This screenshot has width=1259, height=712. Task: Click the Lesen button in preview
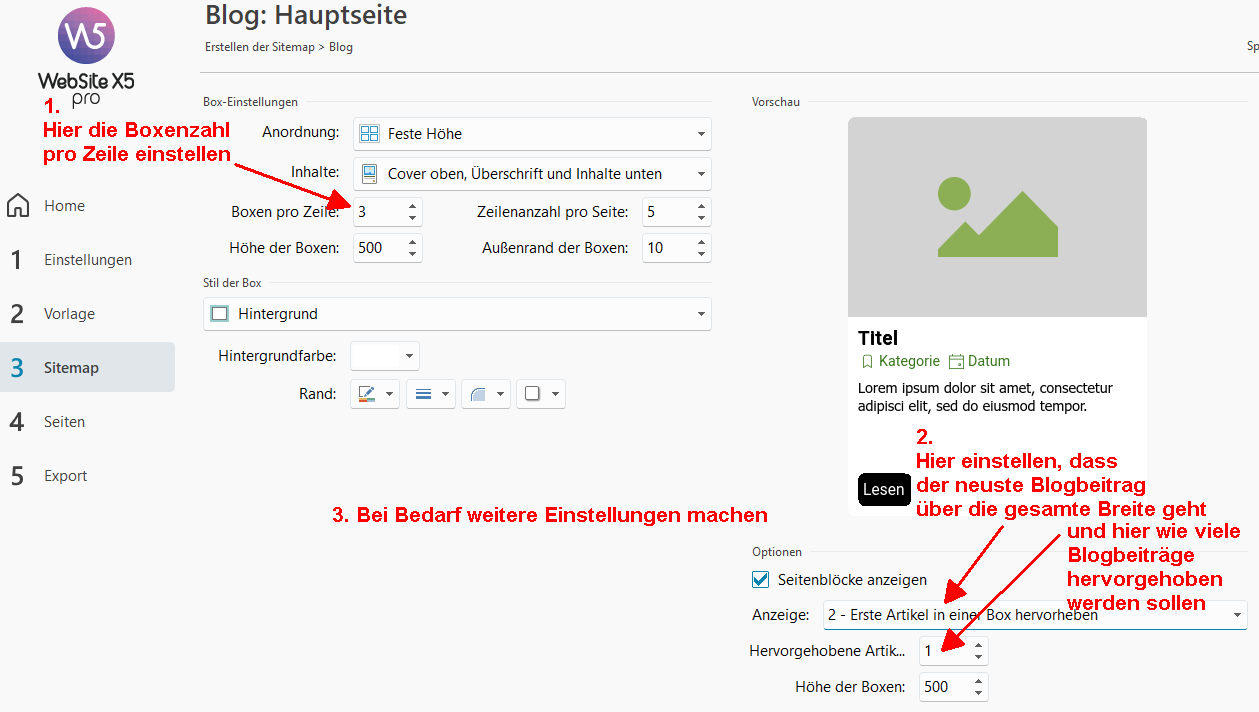(883, 490)
